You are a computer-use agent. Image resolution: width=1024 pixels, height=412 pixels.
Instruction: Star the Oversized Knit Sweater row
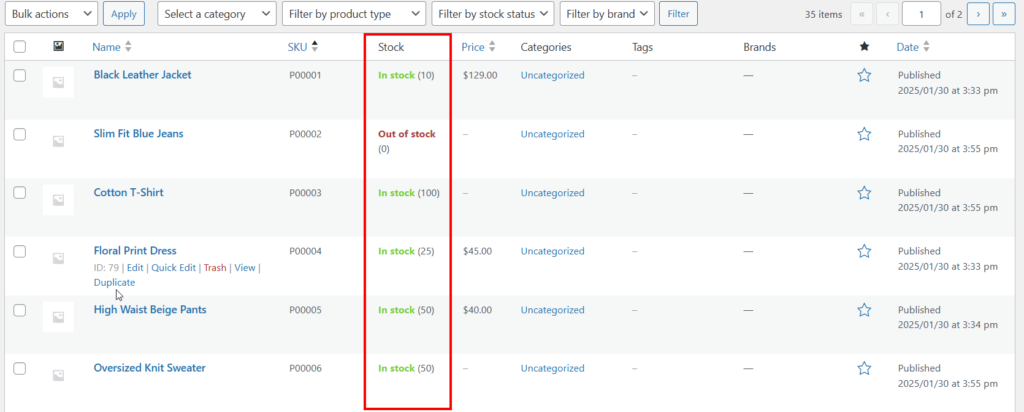(864, 369)
